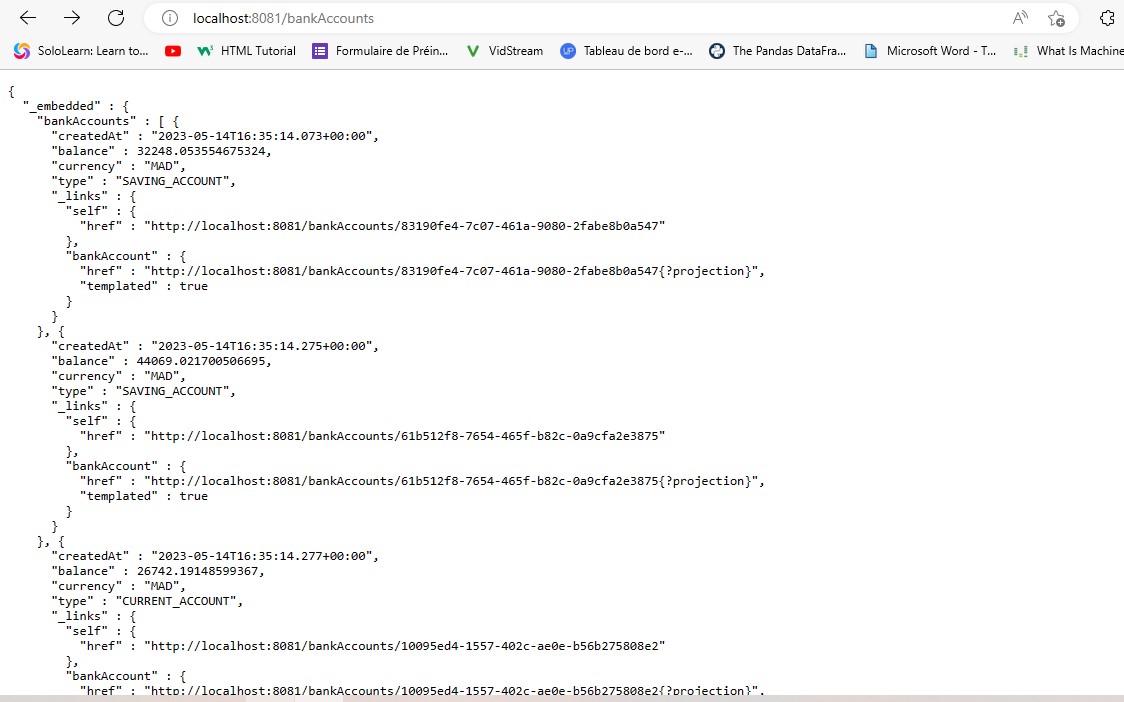The image size is (1124, 702).
Task: Open Browser Essentials
Action: (1108, 17)
